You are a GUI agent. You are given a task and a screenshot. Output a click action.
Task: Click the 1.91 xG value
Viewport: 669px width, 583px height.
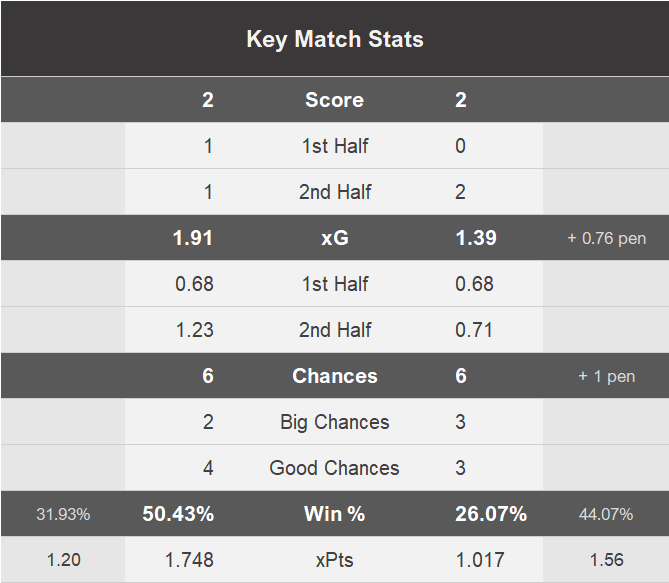[x=193, y=238]
